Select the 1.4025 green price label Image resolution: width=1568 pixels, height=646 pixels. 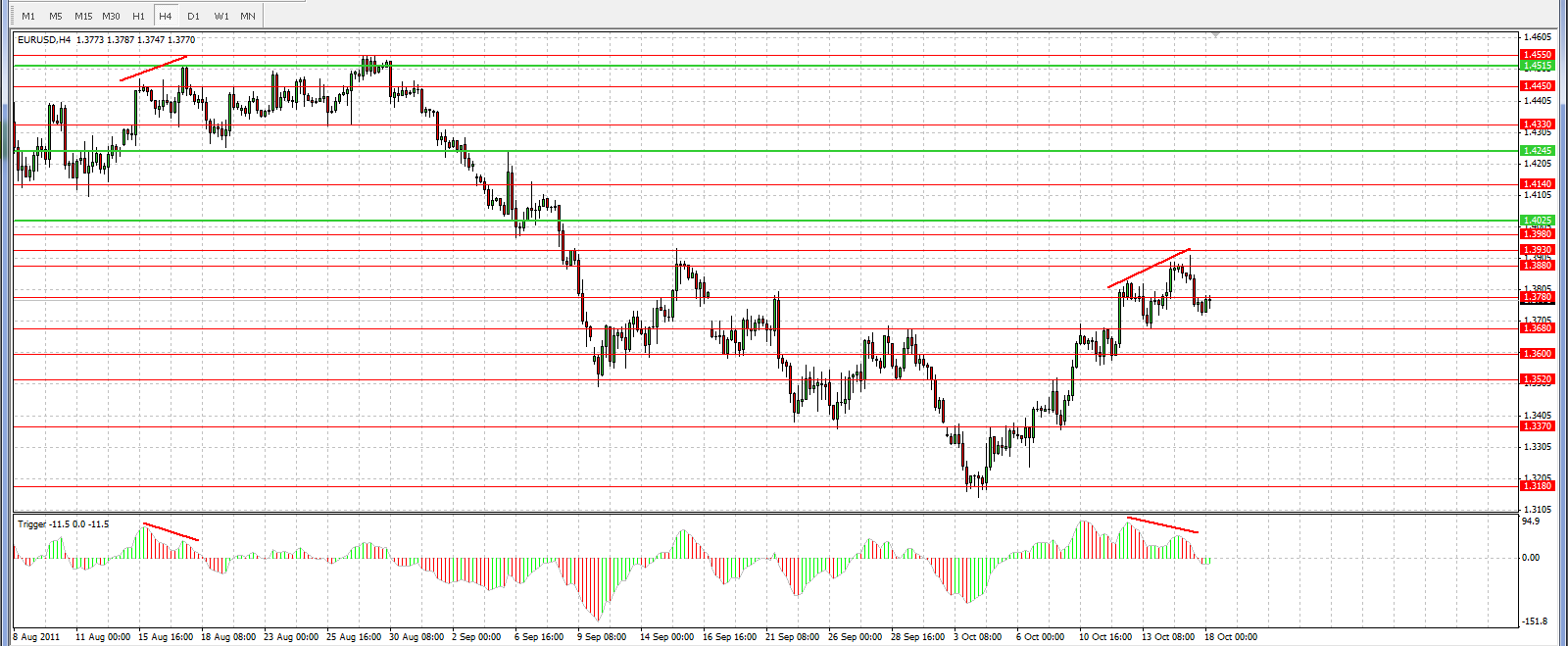click(1537, 221)
